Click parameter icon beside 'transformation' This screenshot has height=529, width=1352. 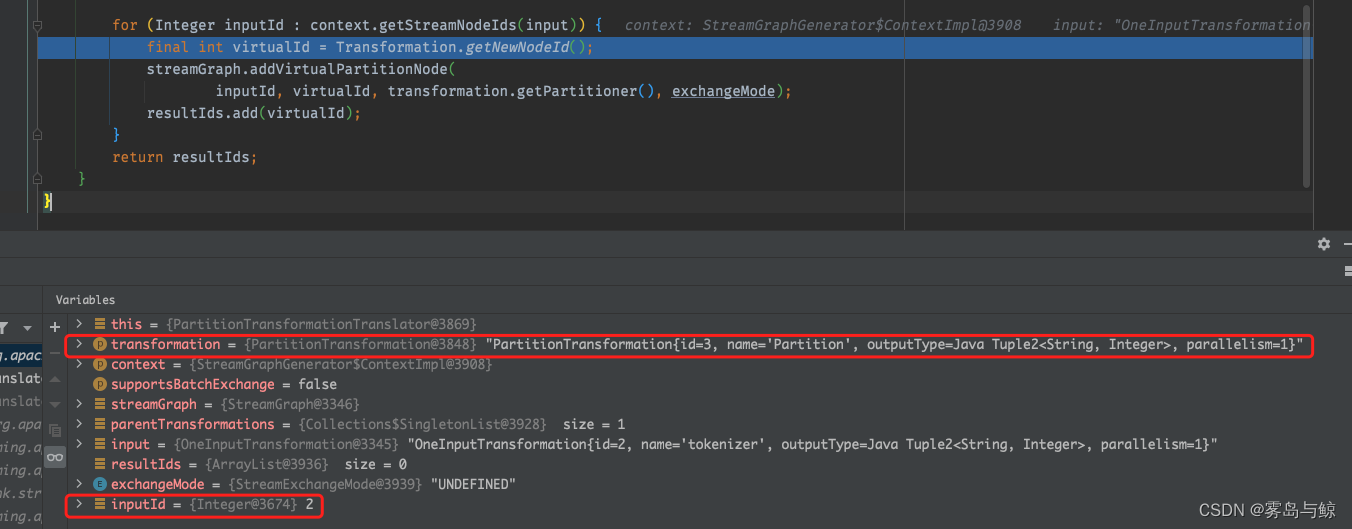point(100,344)
